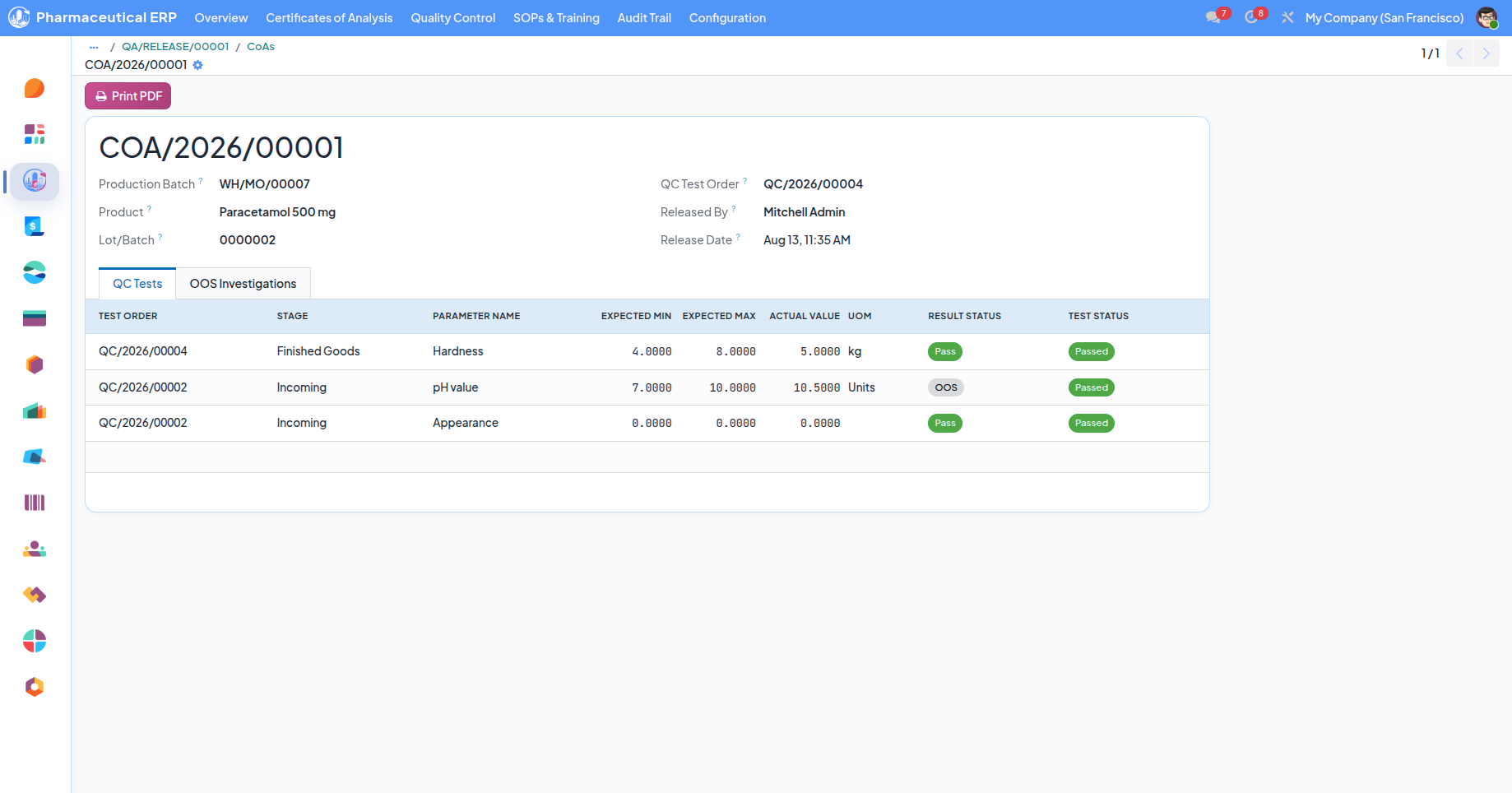Open the messages icon with badge 7
The width and height of the screenshot is (1512, 793).
pyautogui.click(x=1213, y=17)
